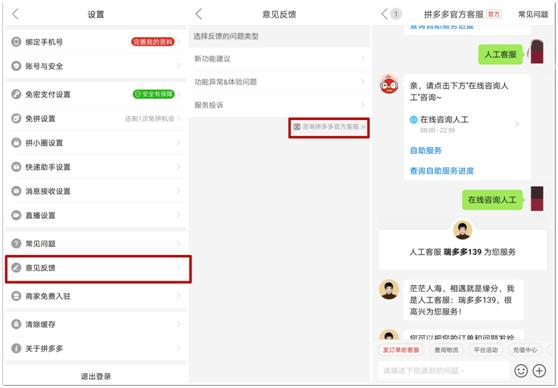Viewport: 558px width, 388px height.
Task: Go back from the 拼多多官方客服 chat
Action: [x=384, y=14]
